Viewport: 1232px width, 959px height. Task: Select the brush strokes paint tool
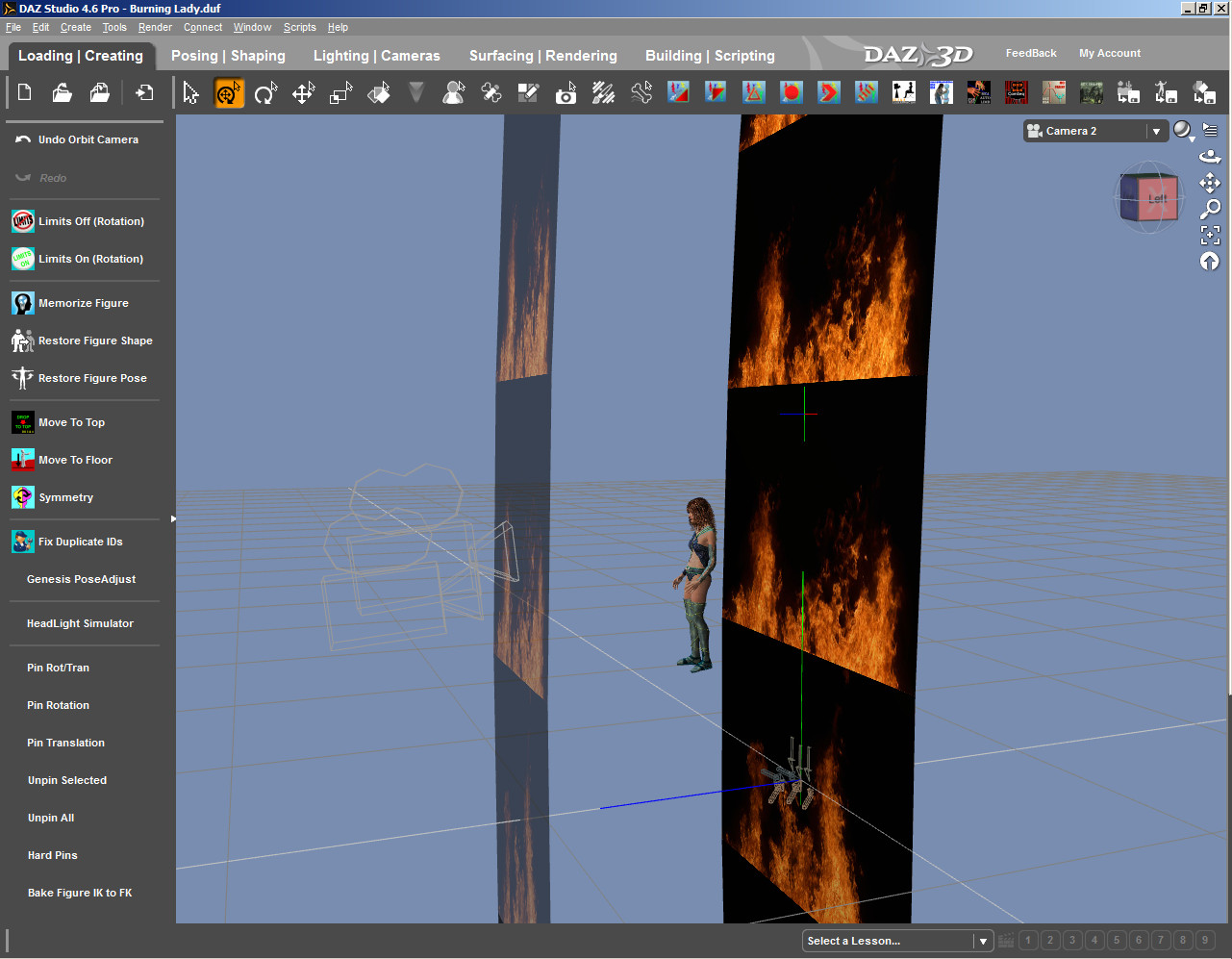coord(604,92)
